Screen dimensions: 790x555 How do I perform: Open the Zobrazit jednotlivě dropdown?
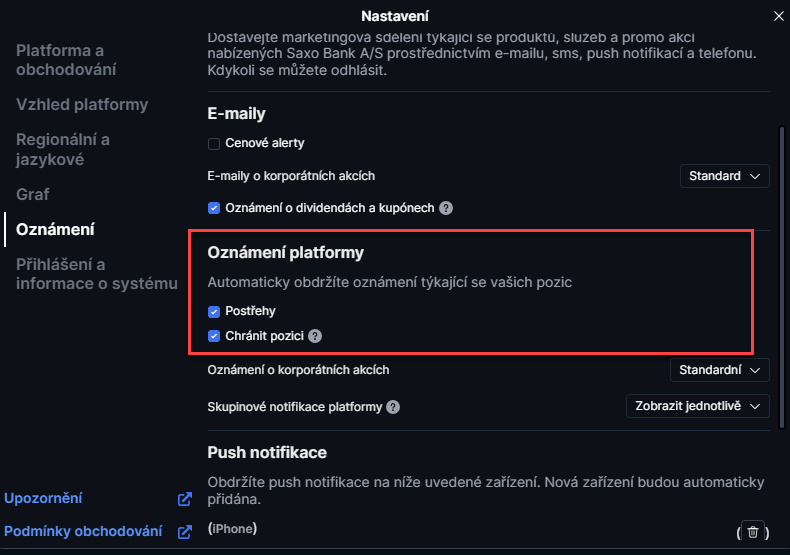(x=697, y=406)
